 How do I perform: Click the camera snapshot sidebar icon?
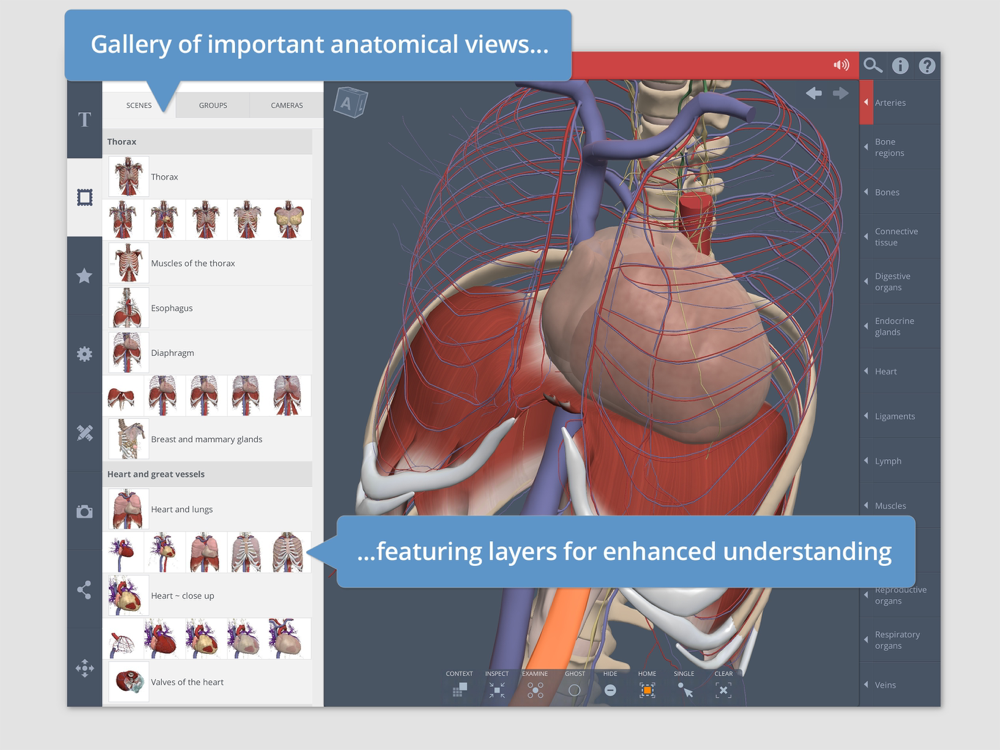pos(84,511)
